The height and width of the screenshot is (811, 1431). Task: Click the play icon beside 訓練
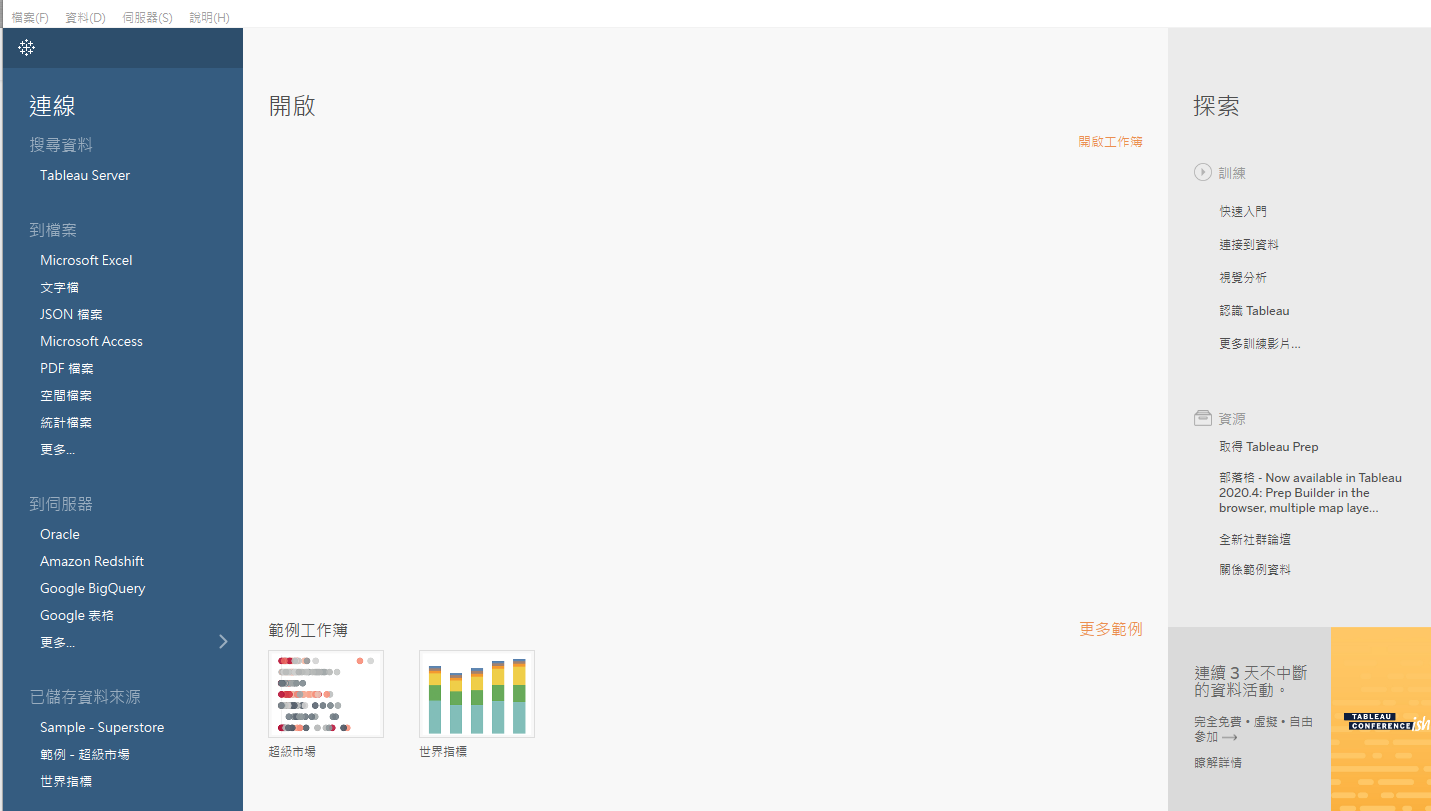click(1202, 172)
